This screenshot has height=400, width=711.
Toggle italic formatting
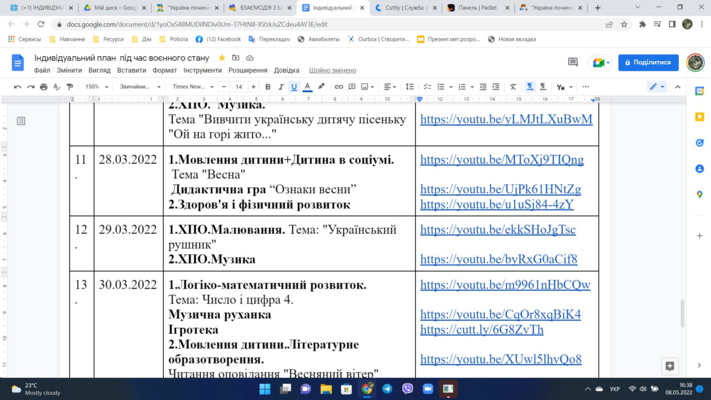(281, 87)
